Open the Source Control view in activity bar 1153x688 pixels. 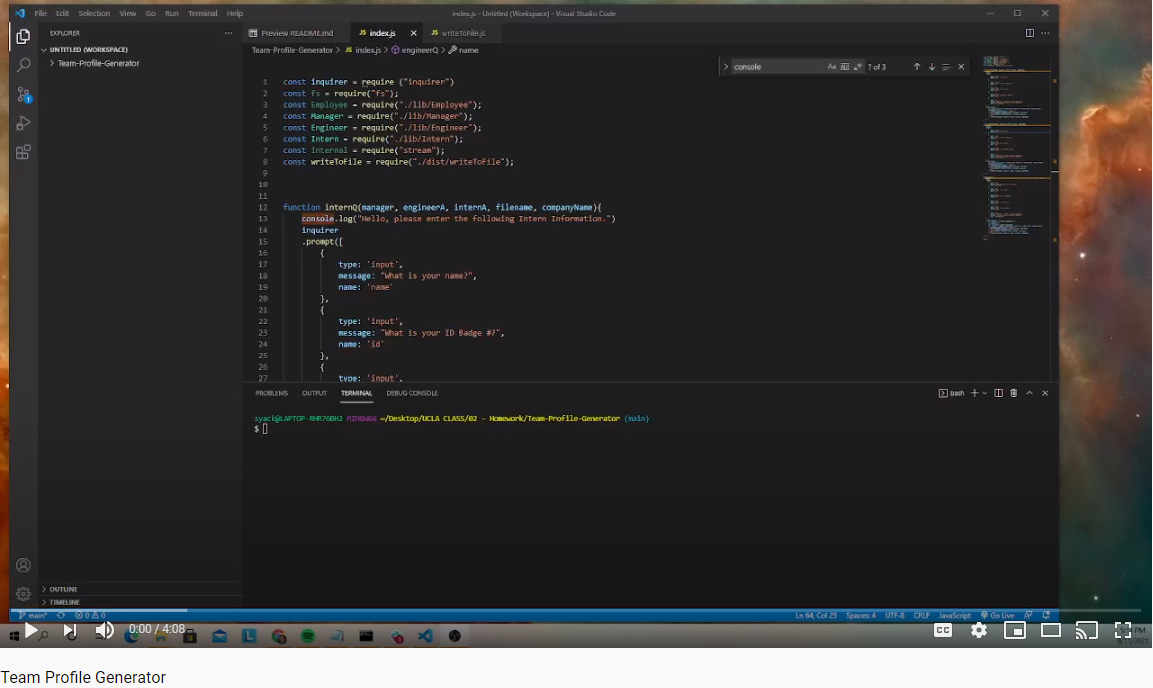coord(23,95)
